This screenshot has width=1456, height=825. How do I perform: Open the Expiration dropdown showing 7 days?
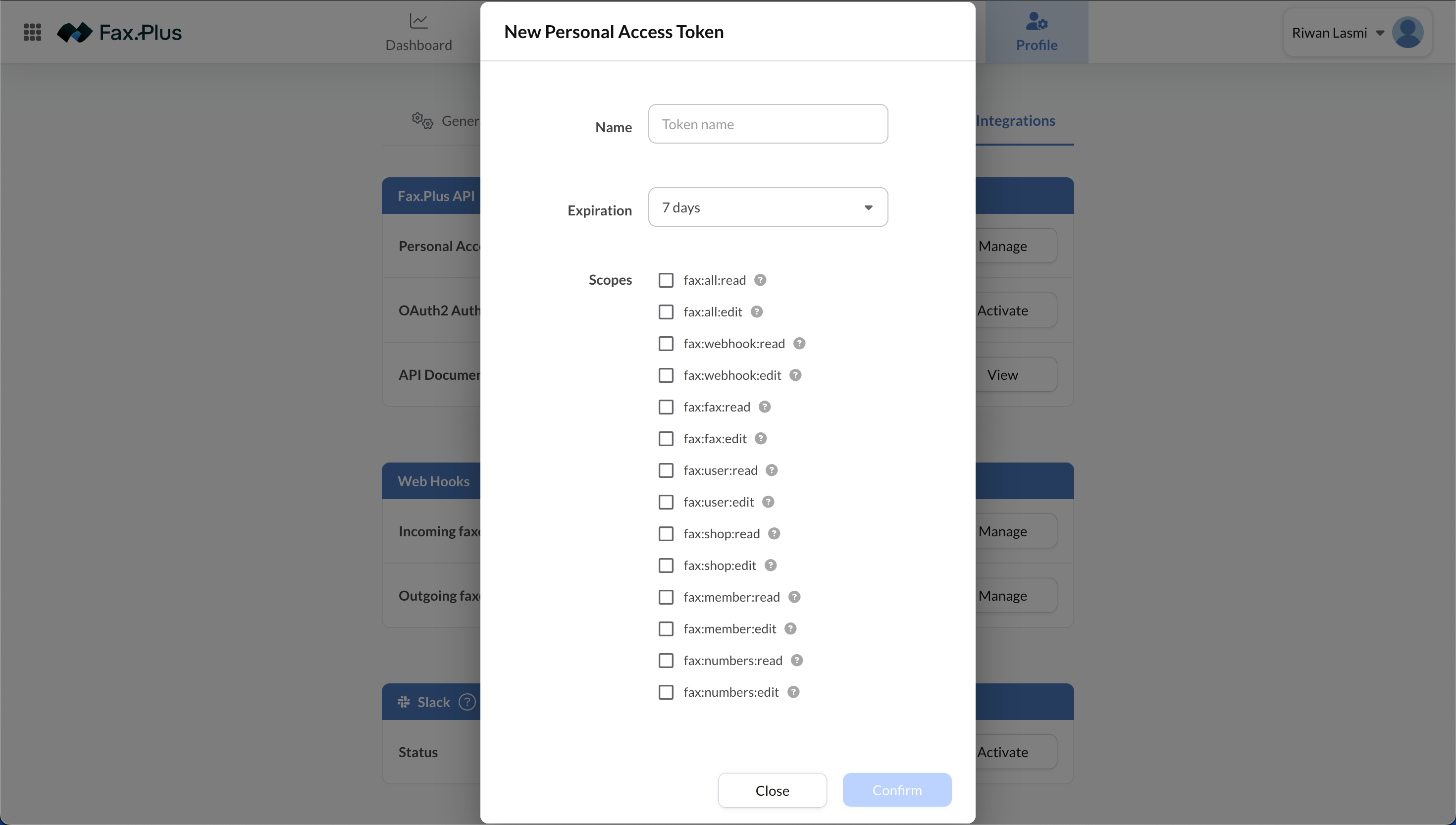pos(768,207)
